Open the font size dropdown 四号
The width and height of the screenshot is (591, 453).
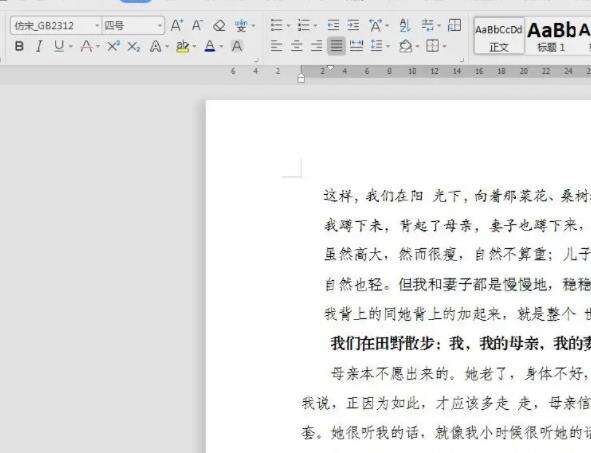[133, 26]
